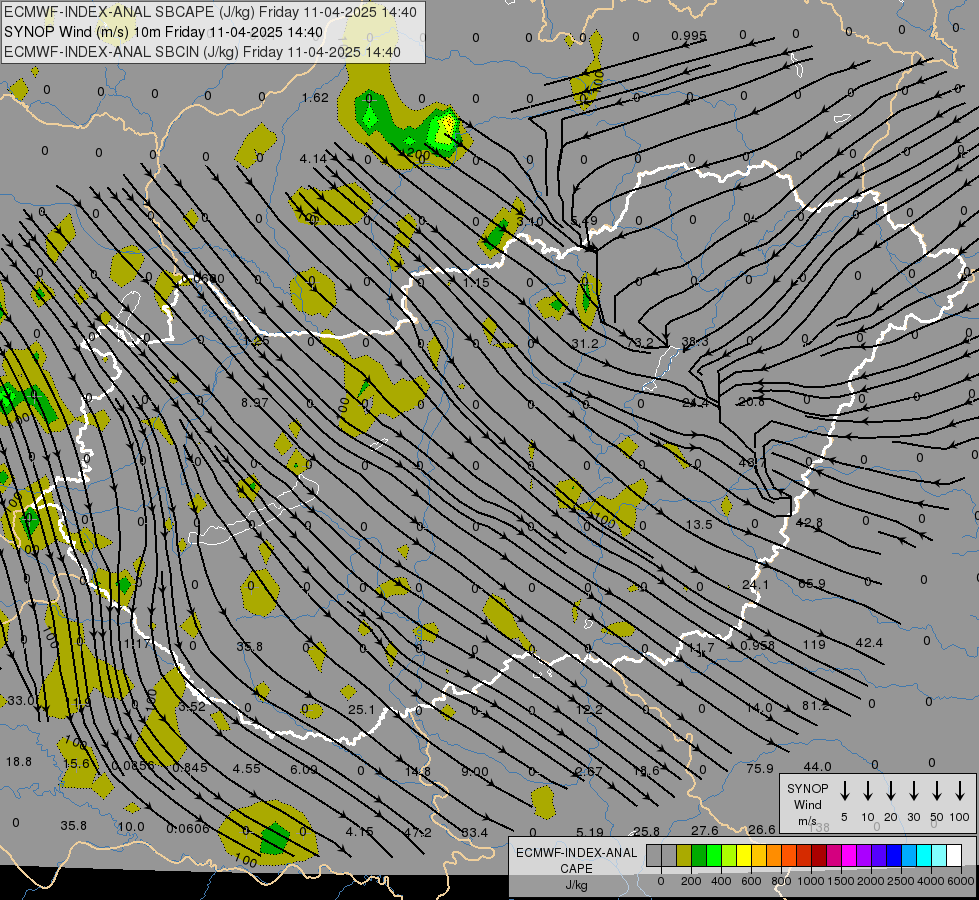Click the map value '42.8'
Image resolution: width=979 pixels, height=900 pixels.
click(x=809, y=523)
